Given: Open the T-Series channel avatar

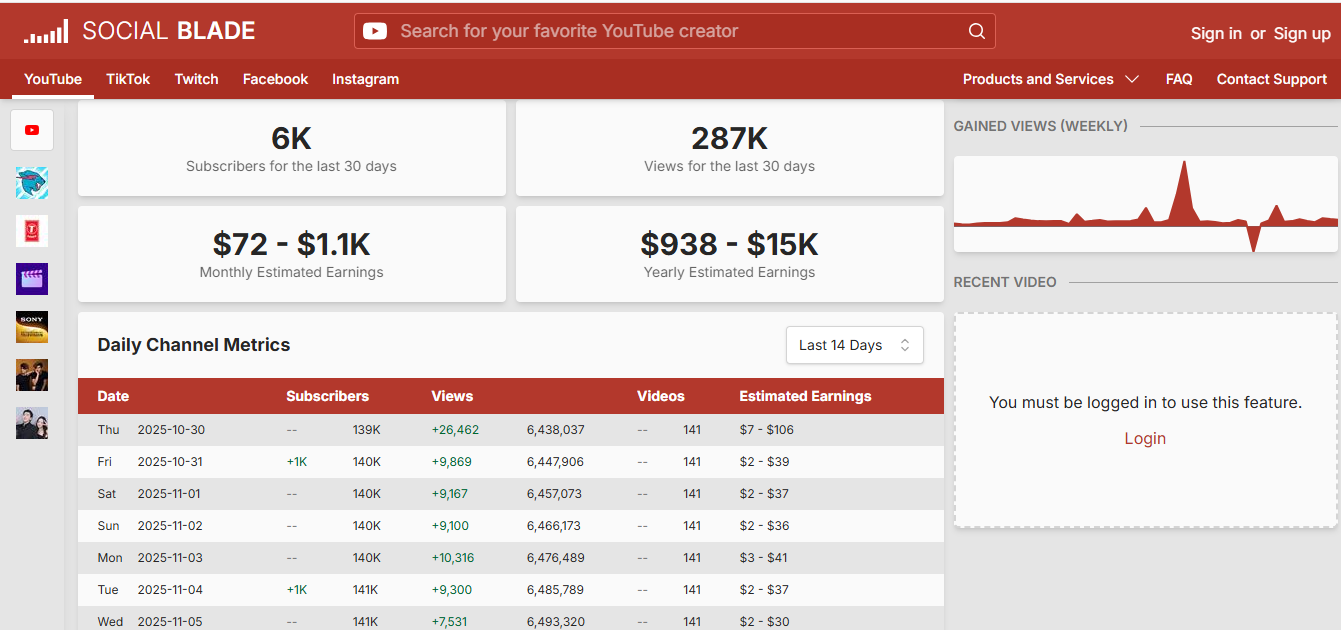Looking at the screenshot, I should (32, 231).
